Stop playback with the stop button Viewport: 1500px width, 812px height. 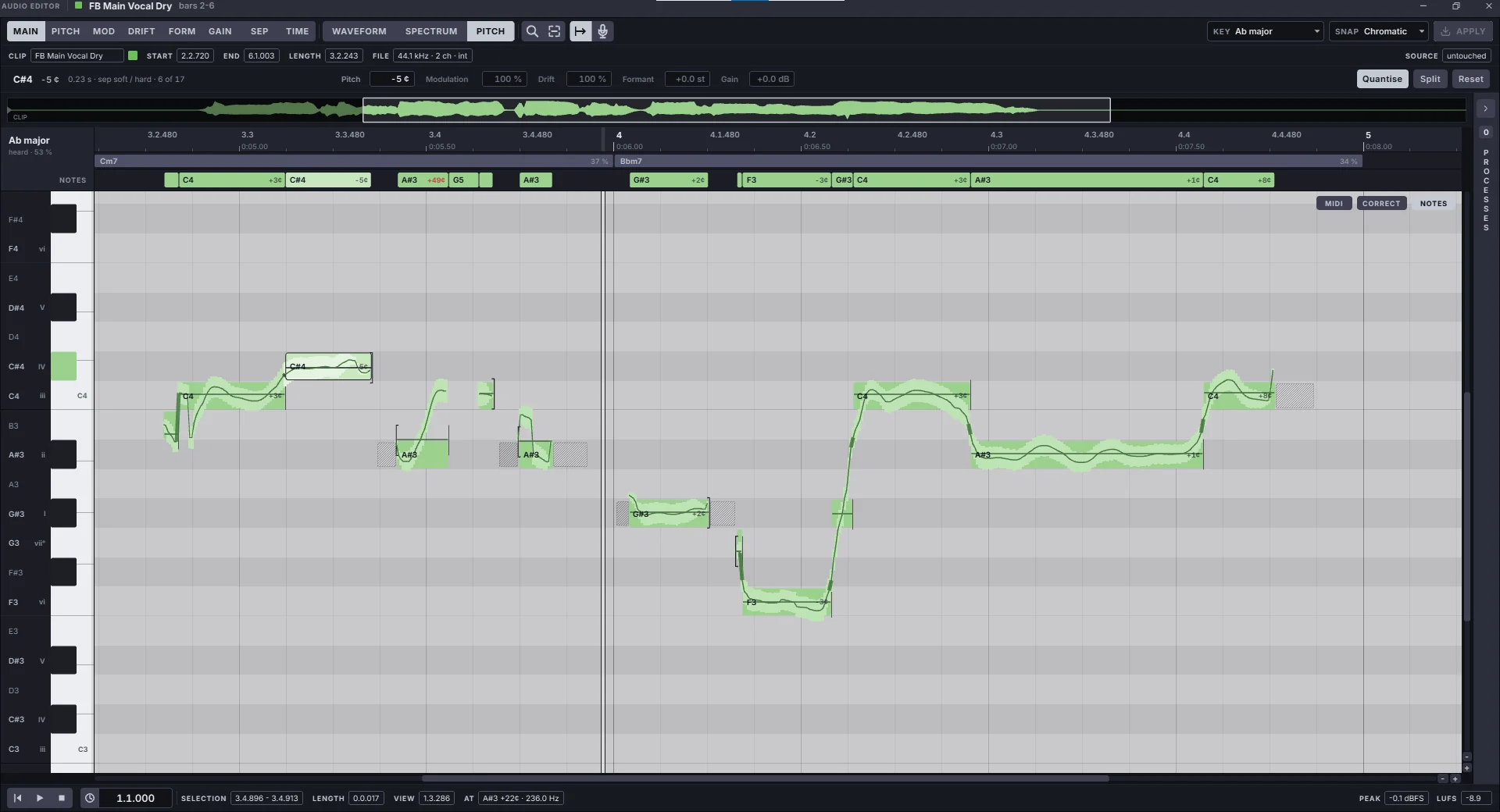click(62, 798)
